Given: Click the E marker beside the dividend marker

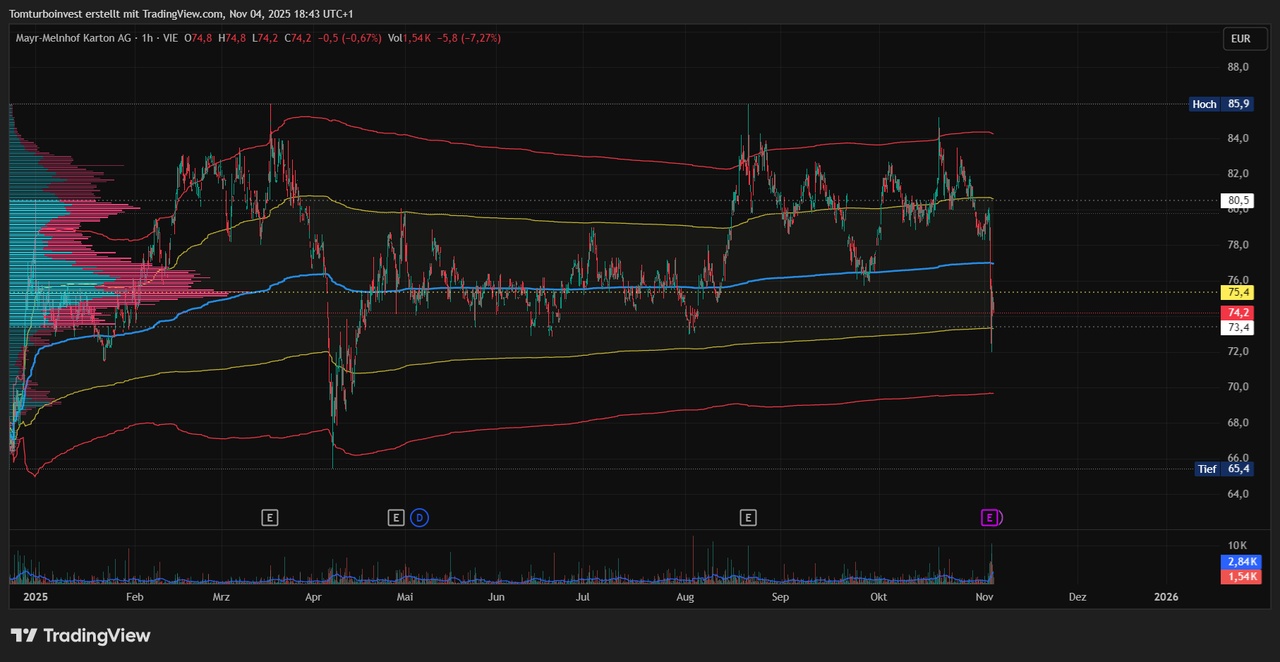Looking at the screenshot, I should (x=396, y=517).
